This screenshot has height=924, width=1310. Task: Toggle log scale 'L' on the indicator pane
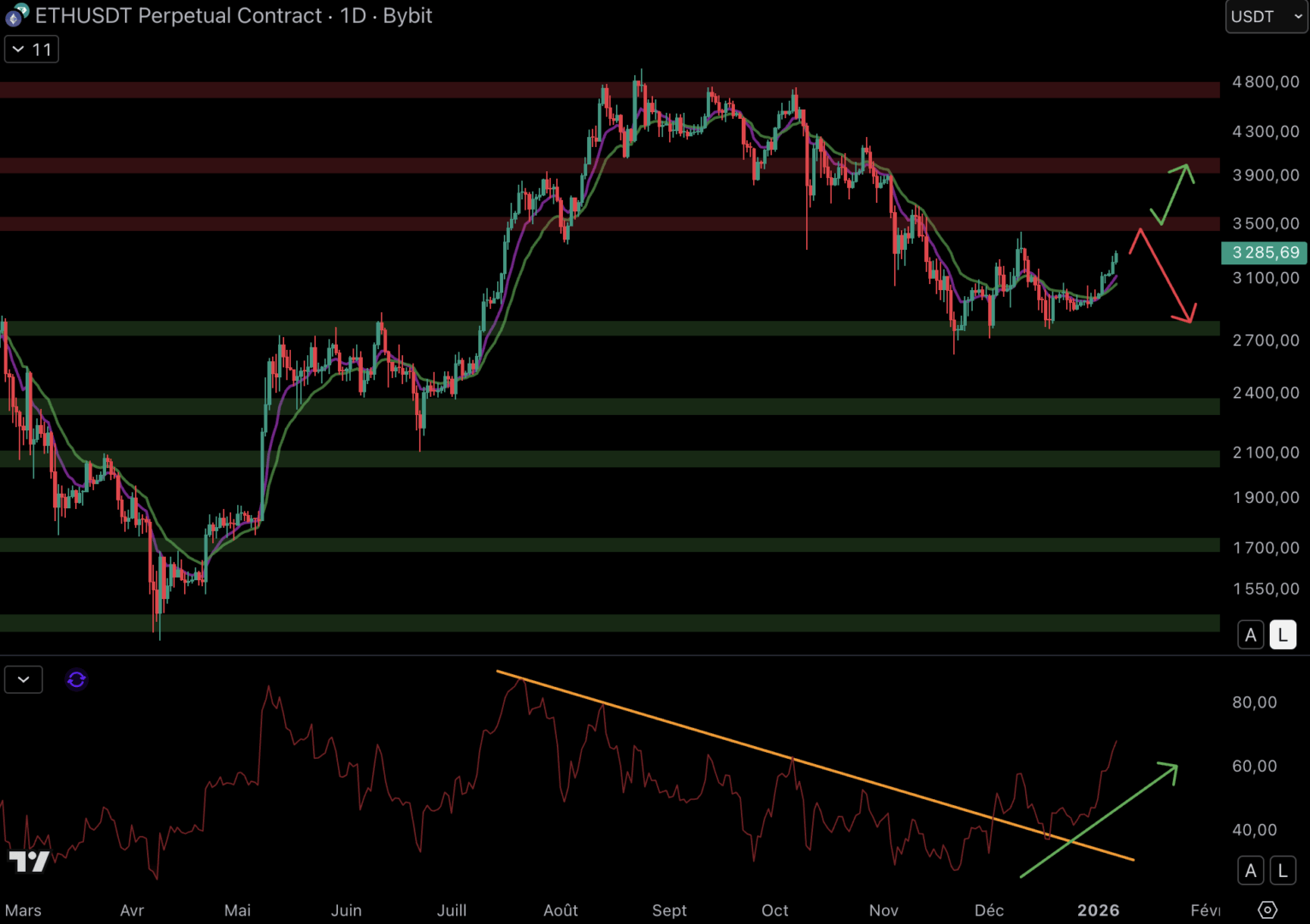[1282, 871]
